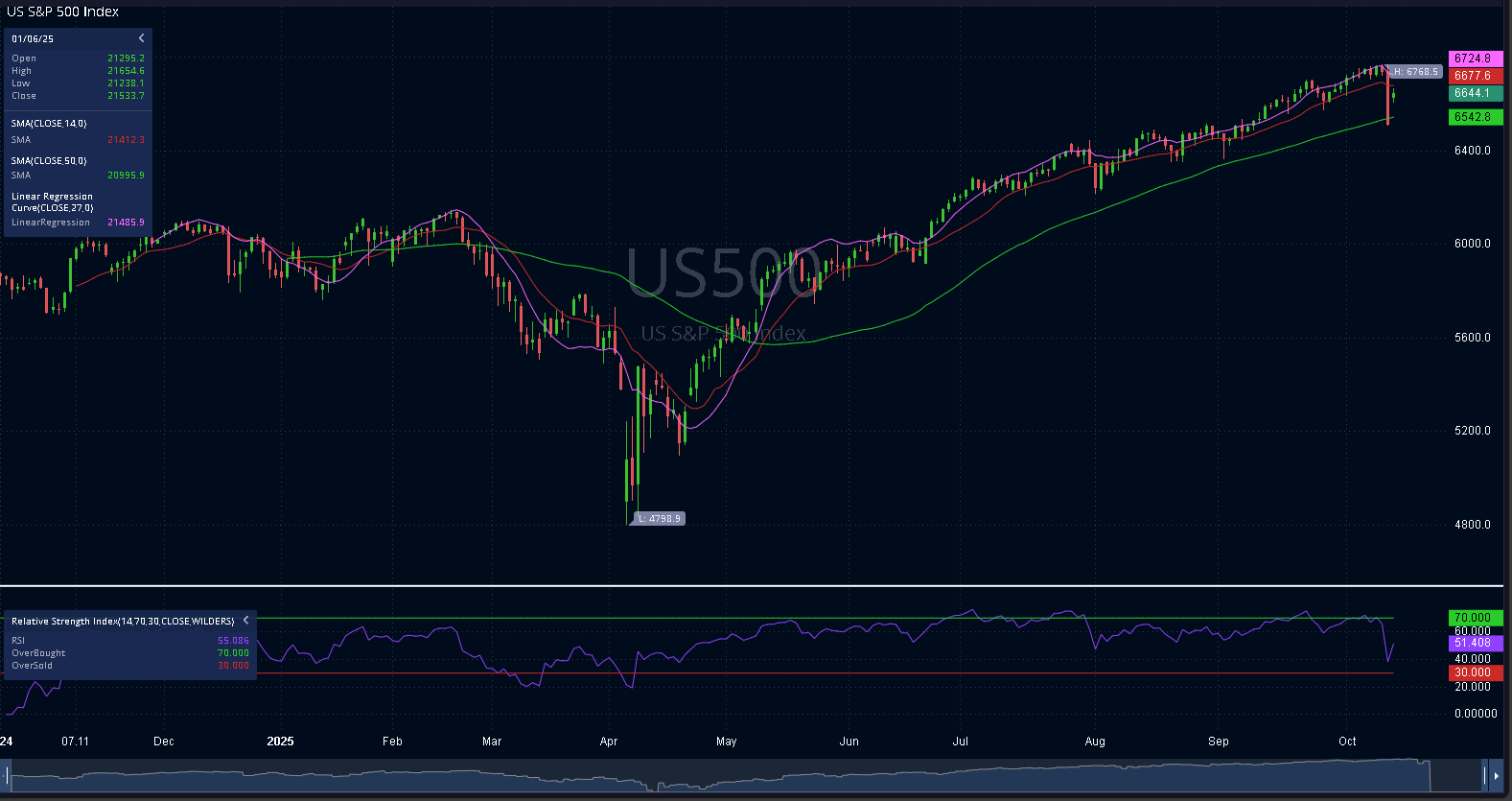Click the 5200.0 price axis tick
This screenshot has width=1512, height=801.
click(x=1473, y=431)
